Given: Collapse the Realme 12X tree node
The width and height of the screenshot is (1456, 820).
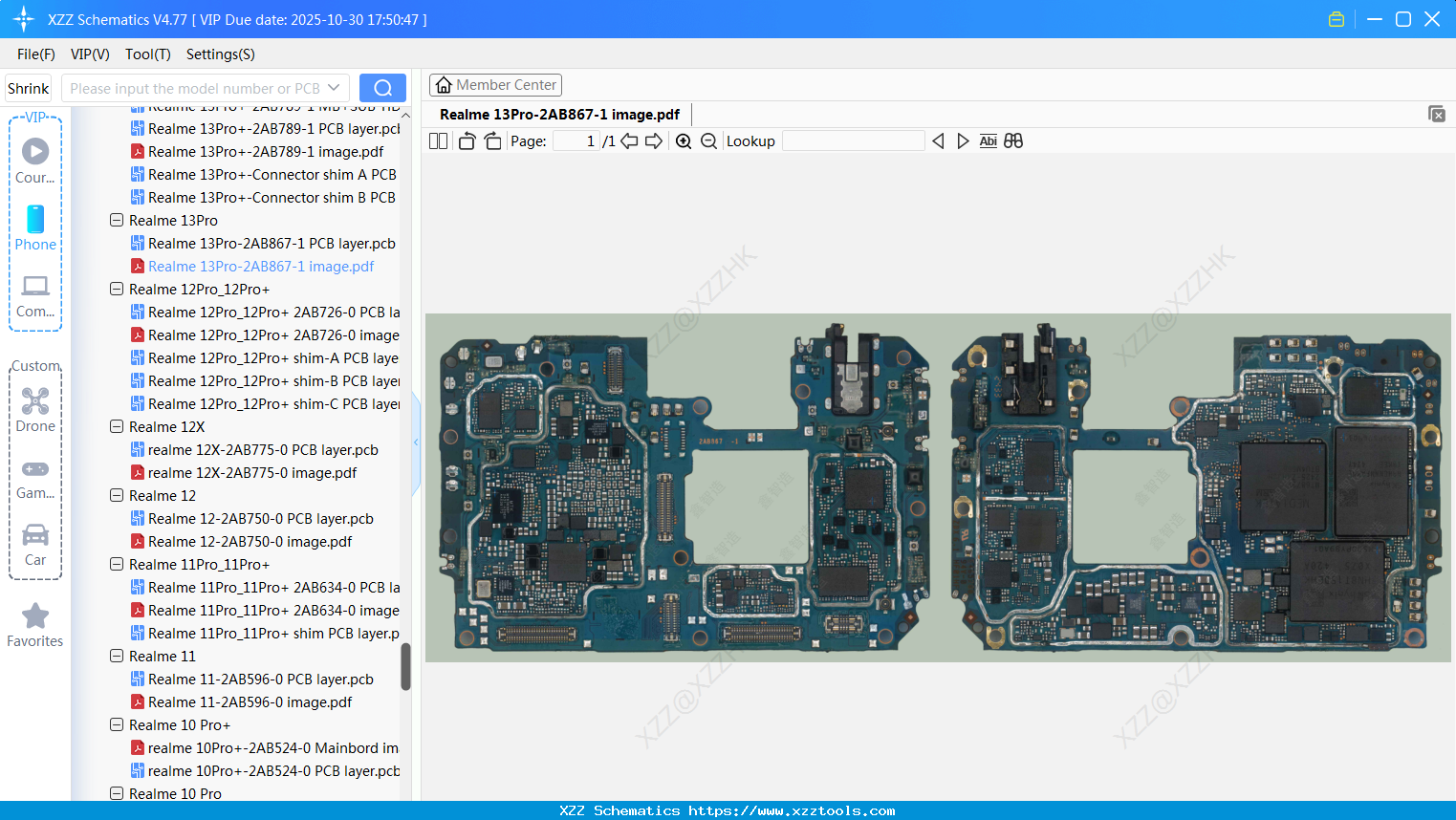Looking at the screenshot, I should (x=117, y=426).
